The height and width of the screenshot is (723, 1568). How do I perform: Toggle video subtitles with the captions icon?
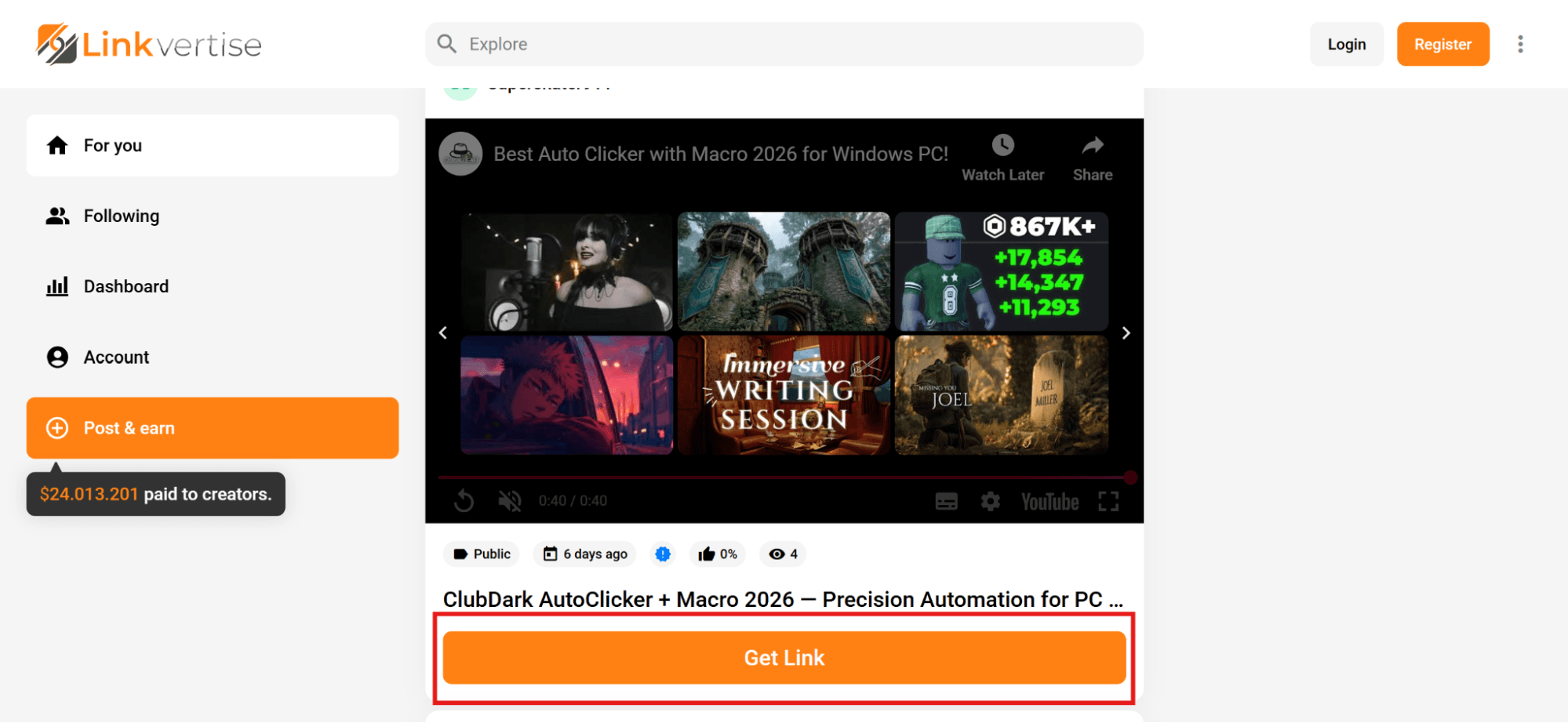click(x=947, y=501)
